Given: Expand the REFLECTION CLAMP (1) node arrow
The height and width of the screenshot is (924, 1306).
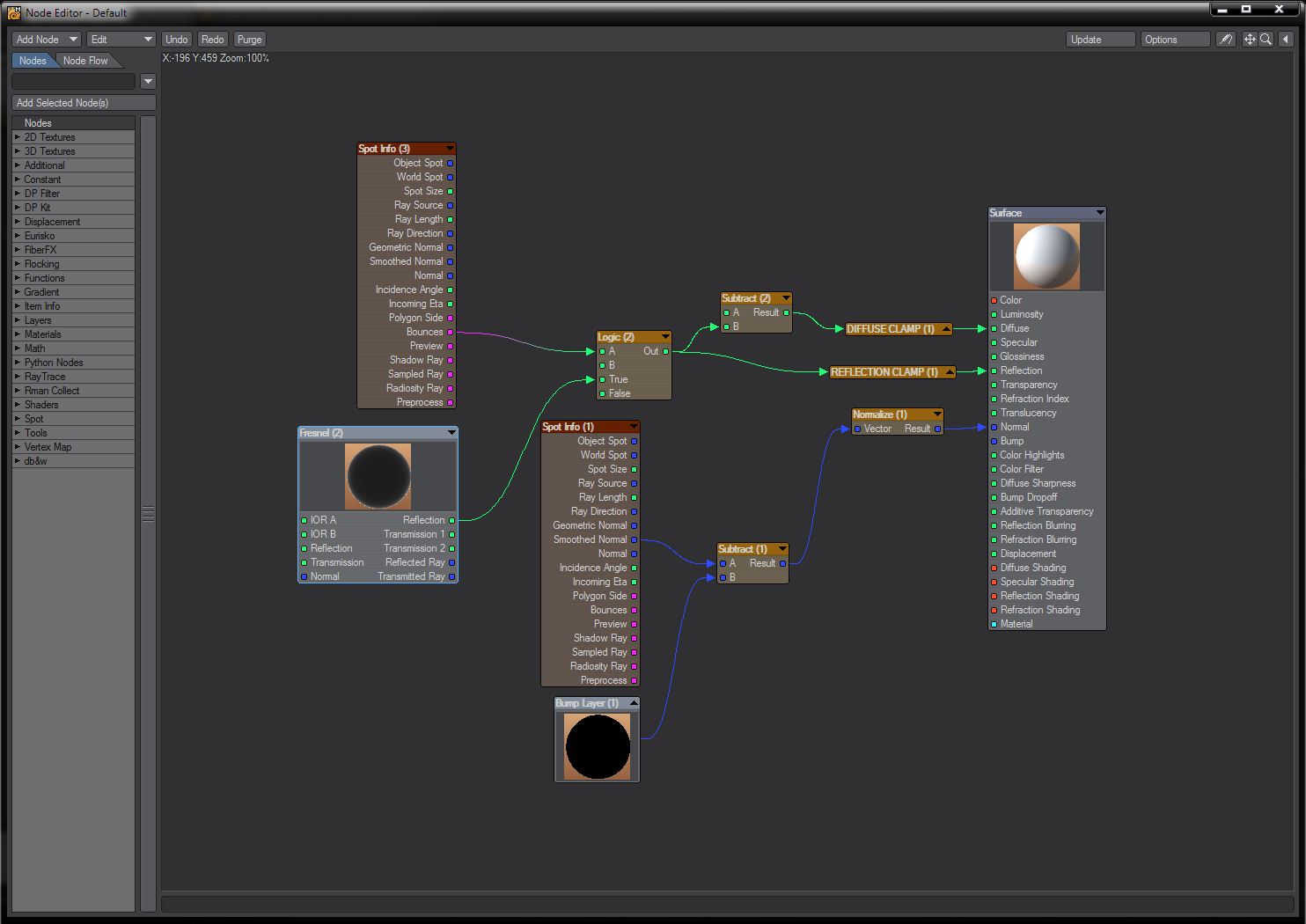Looking at the screenshot, I should click(950, 372).
